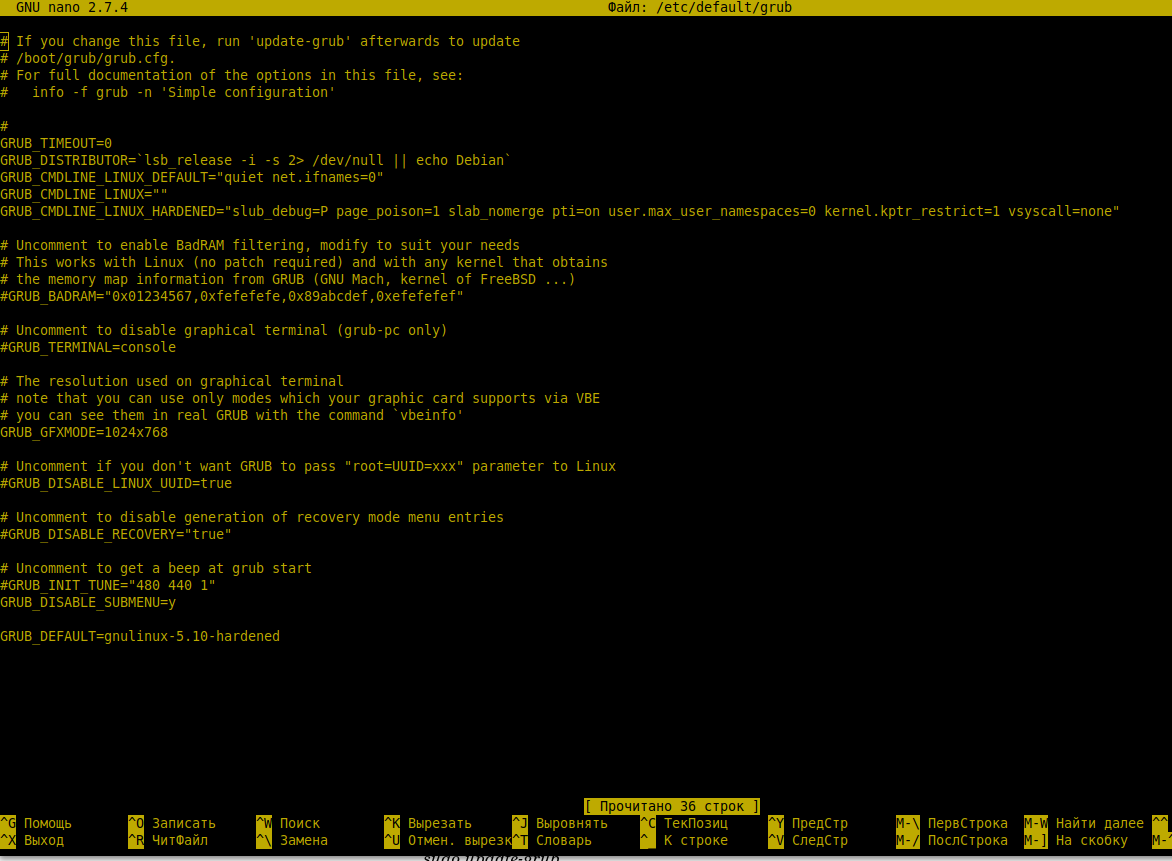This screenshot has height=861, width=1172.
Task: Place cursor on #GRUB_BADRAM line
Action: click(232, 296)
